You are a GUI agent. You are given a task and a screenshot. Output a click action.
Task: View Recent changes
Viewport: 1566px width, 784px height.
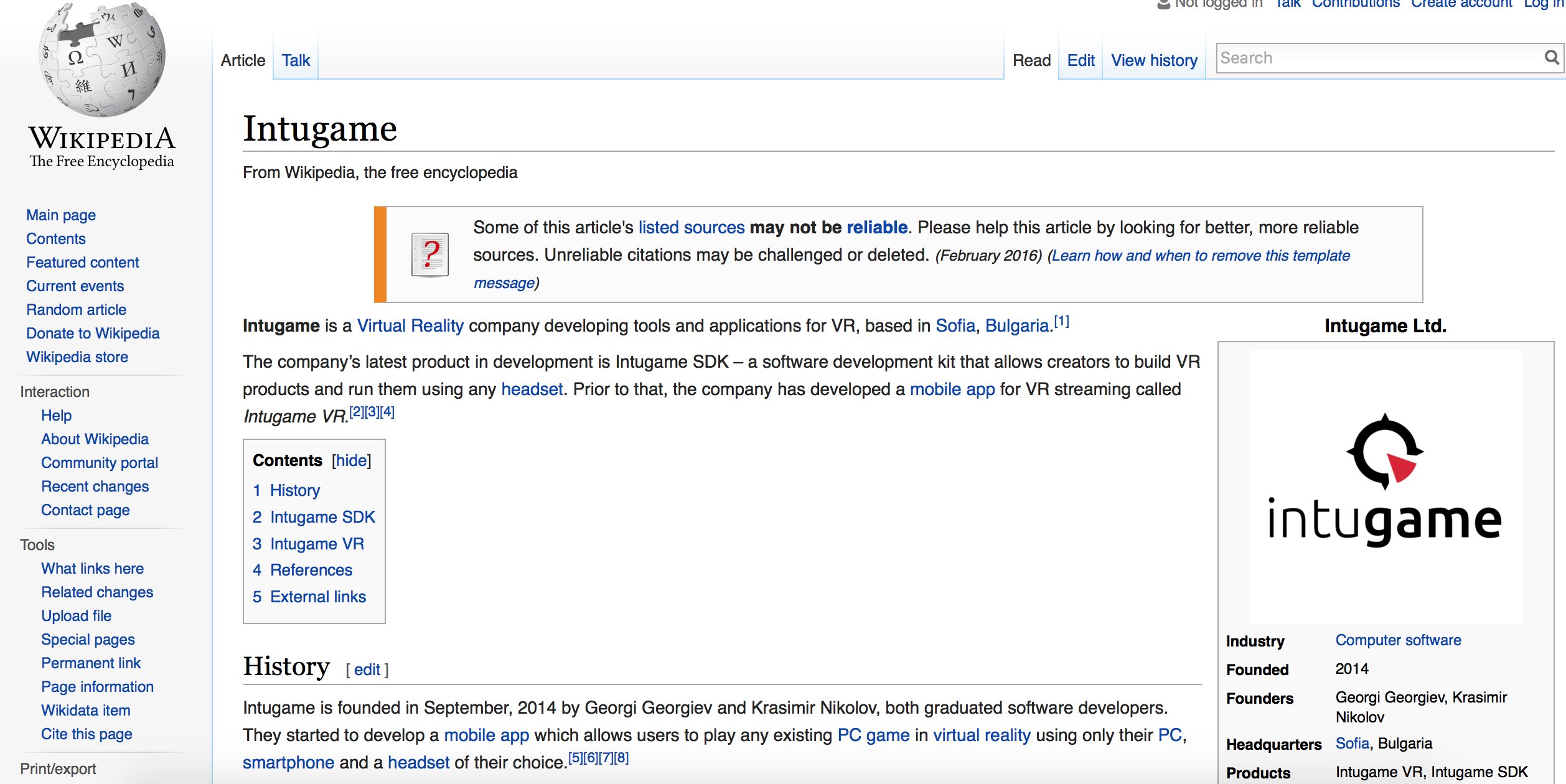[95, 487]
